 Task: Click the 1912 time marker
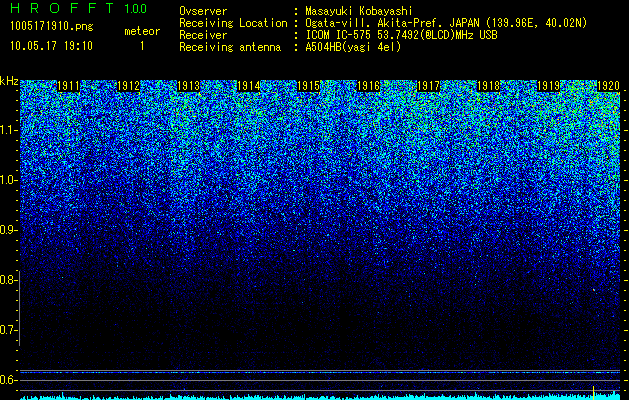point(128,86)
